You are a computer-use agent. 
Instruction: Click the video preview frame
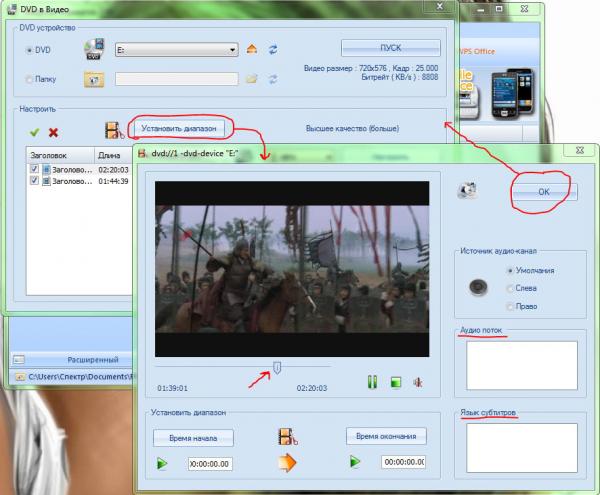coord(292,269)
